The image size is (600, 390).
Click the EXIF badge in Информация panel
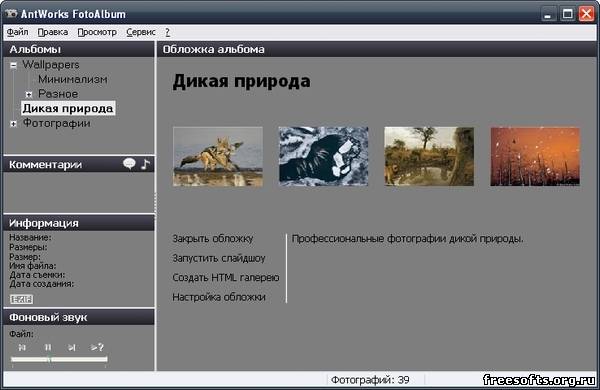(x=21, y=299)
